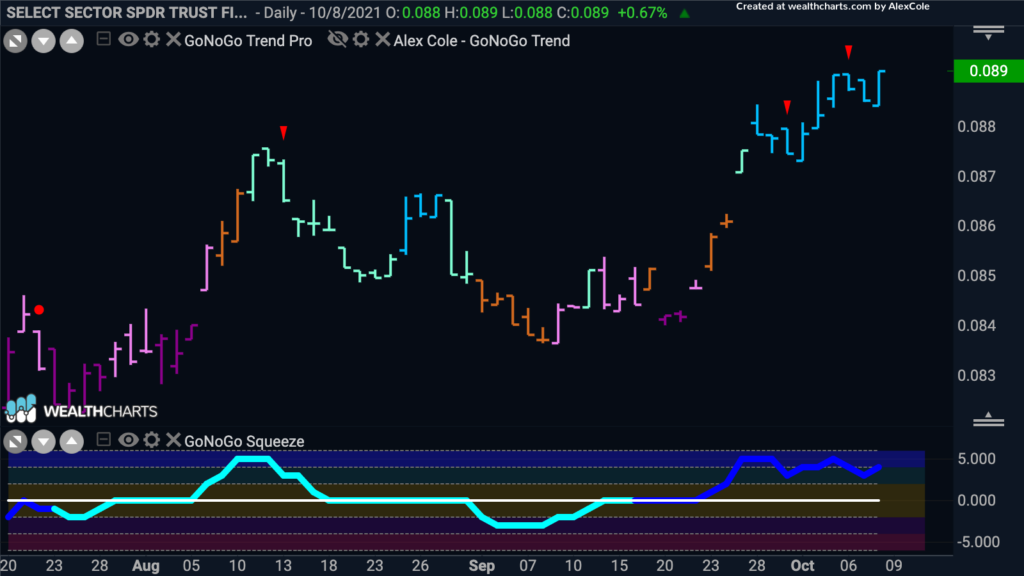Click the Sep label on the date axis
This screenshot has height=576, width=1024.
481,566
